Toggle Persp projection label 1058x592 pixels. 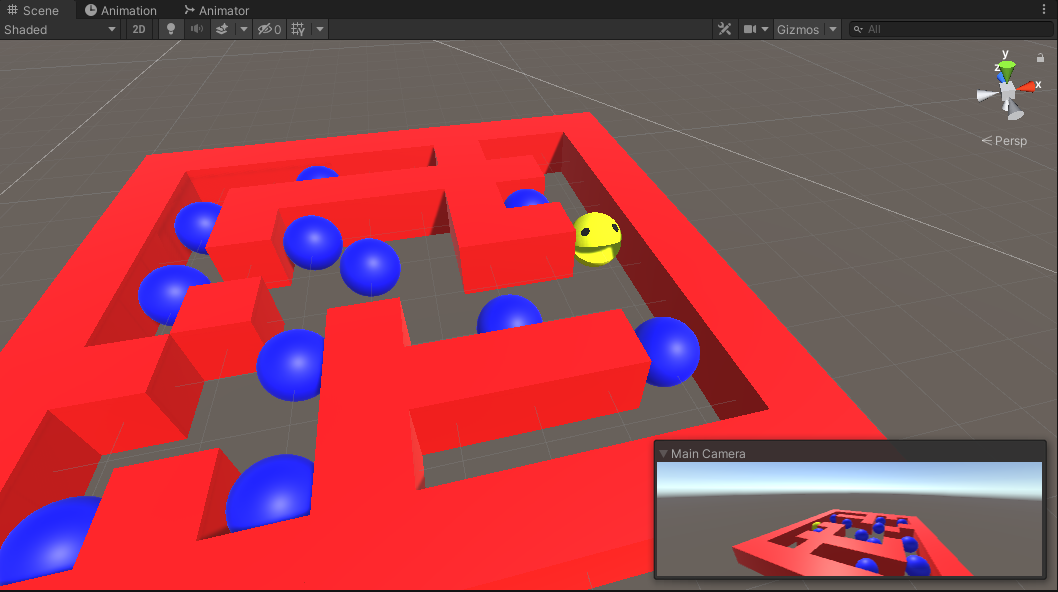pyautogui.click(x=1005, y=141)
